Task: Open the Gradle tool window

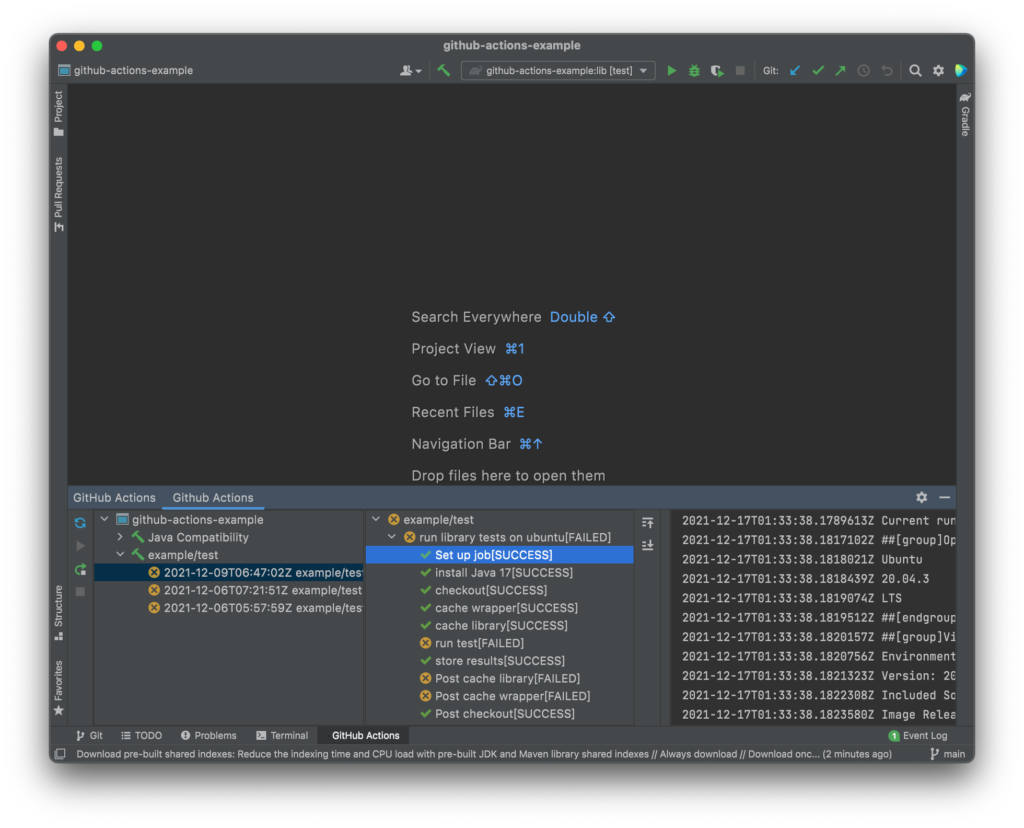Action: [x=965, y=114]
